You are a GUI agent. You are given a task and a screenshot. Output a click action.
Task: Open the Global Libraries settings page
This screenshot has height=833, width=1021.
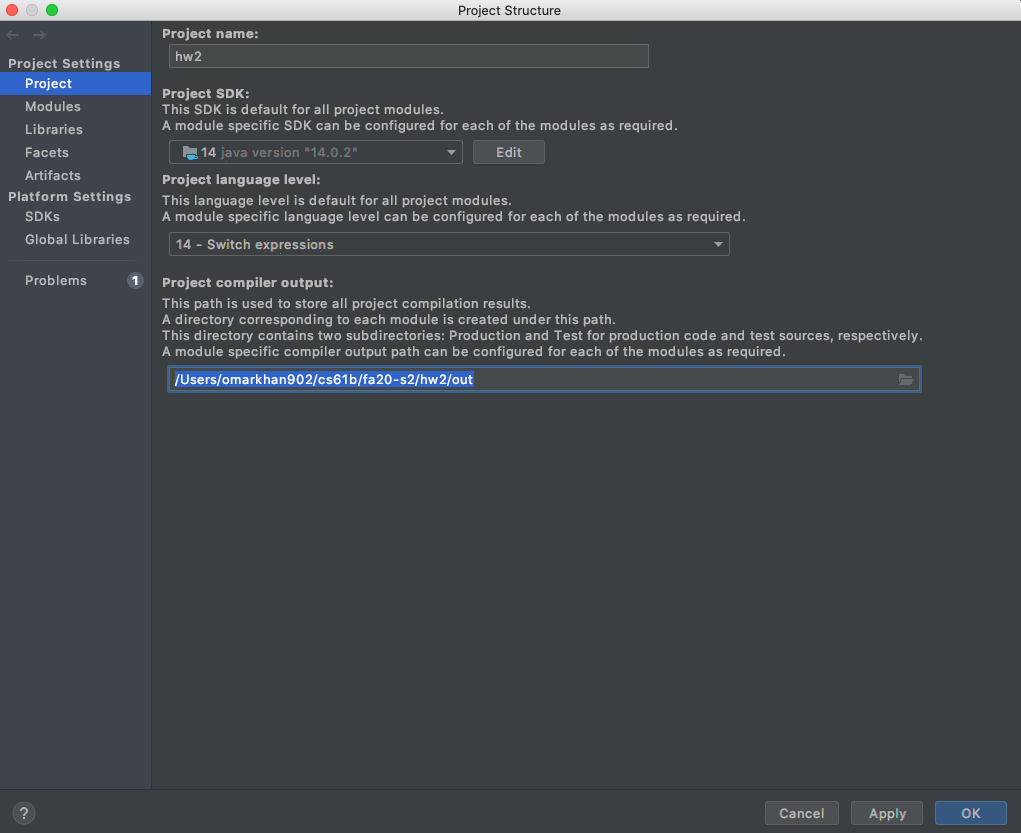point(77,239)
